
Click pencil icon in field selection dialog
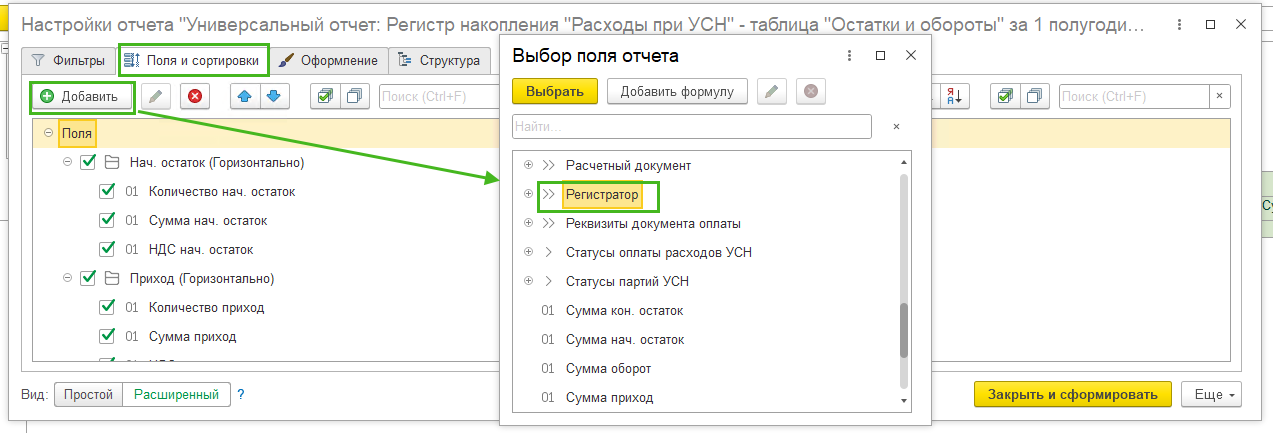pyautogui.click(x=770, y=92)
